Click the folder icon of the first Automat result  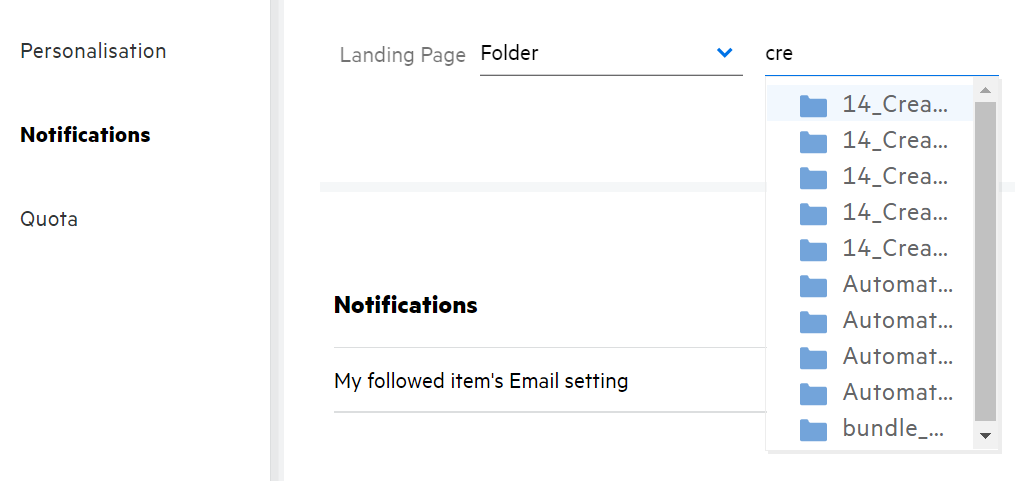coord(813,286)
